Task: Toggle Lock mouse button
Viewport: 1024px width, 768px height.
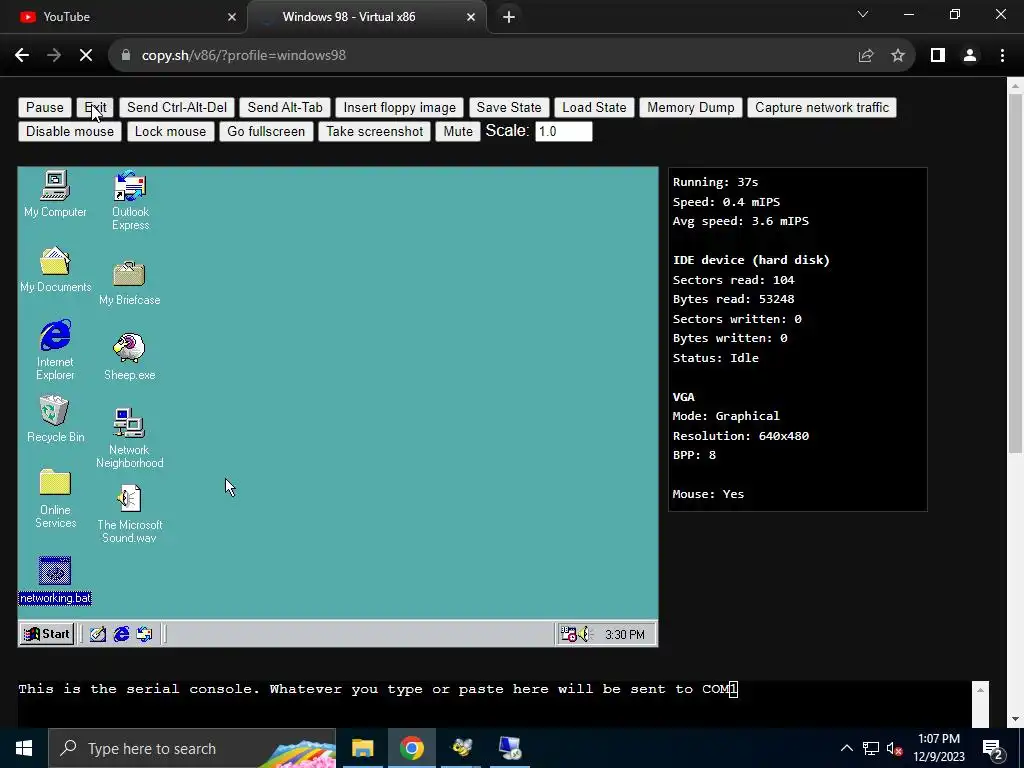Action: (170, 131)
